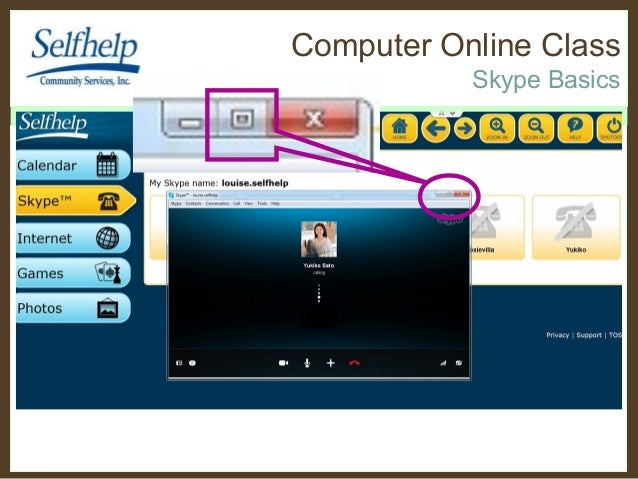This screenshot has width=638, height=479.
Task: Mute the microphone in the call
Action: [307, 363]
